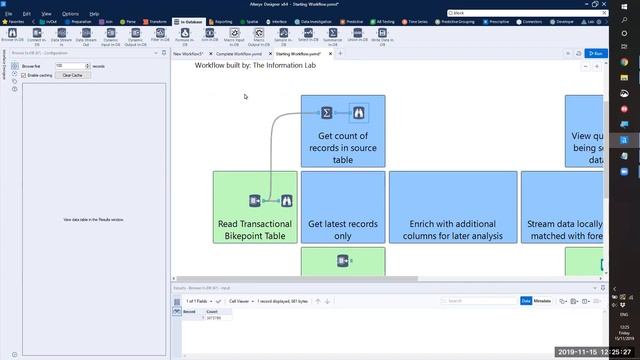Switch to the Preparation tool palette tab
Image resolution: width=640 pixels, height=360 pixels.
point(78,22)
